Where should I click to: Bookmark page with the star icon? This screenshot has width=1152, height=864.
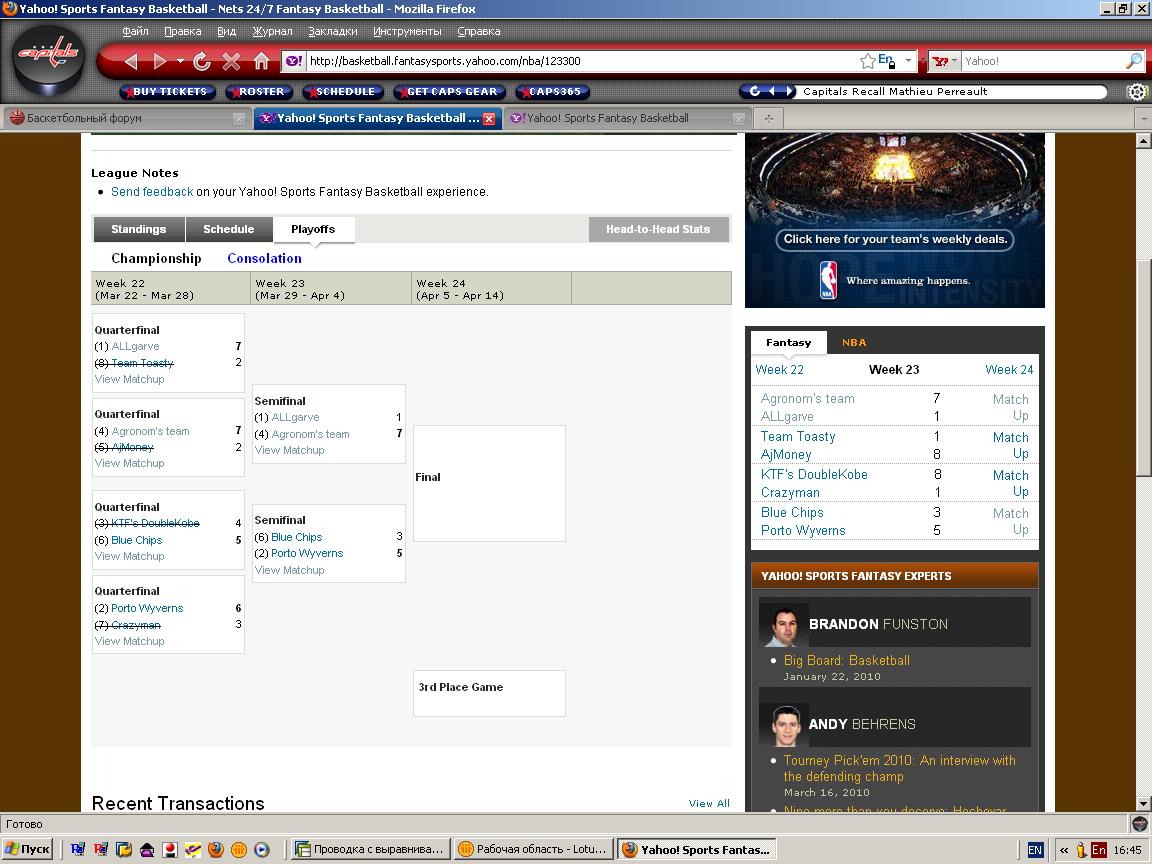pyautogui.click(x=868, y=61)
